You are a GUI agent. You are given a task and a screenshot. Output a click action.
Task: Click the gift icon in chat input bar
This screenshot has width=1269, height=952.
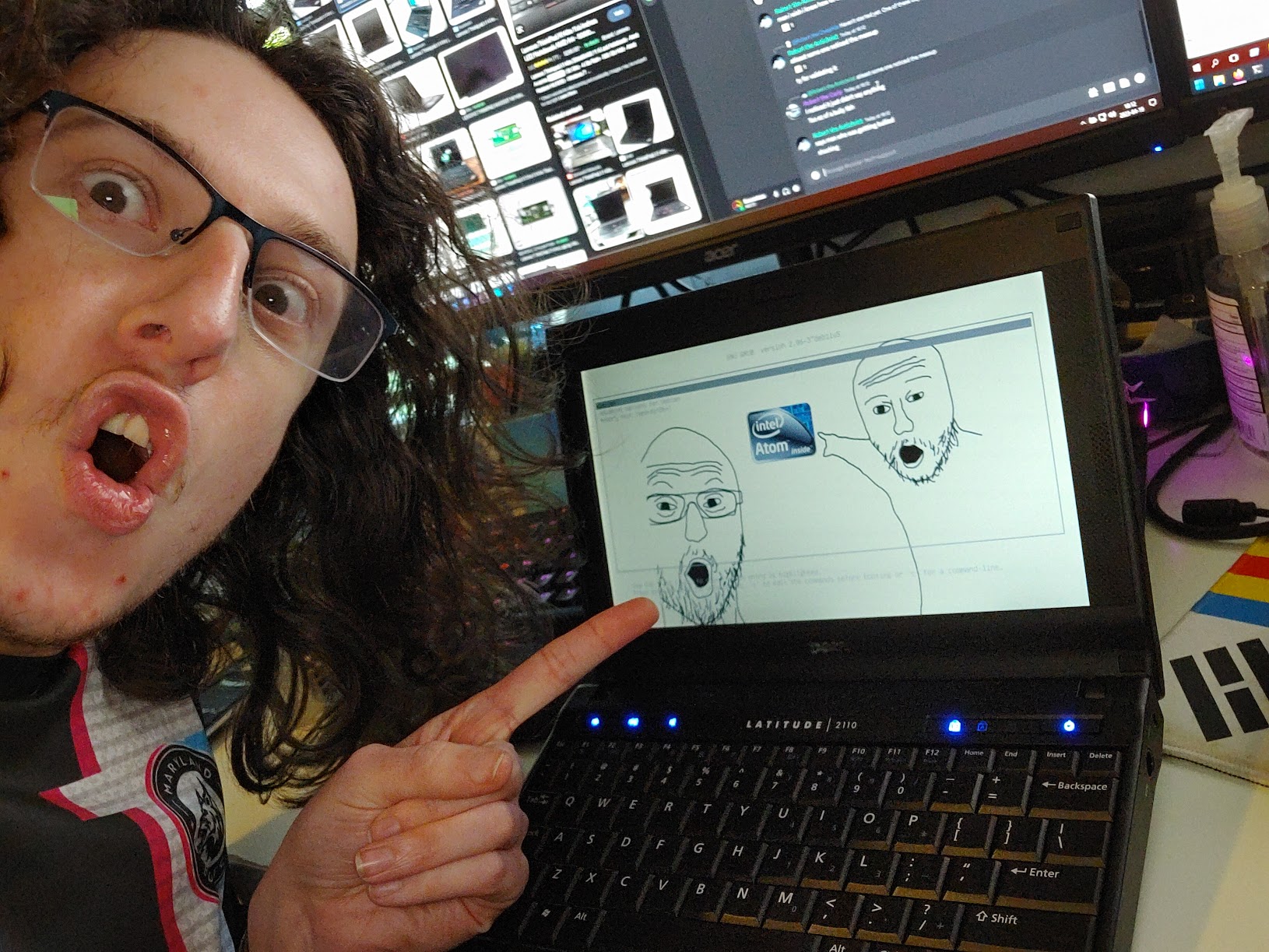pyautogui.click(x=1094, y=93)
